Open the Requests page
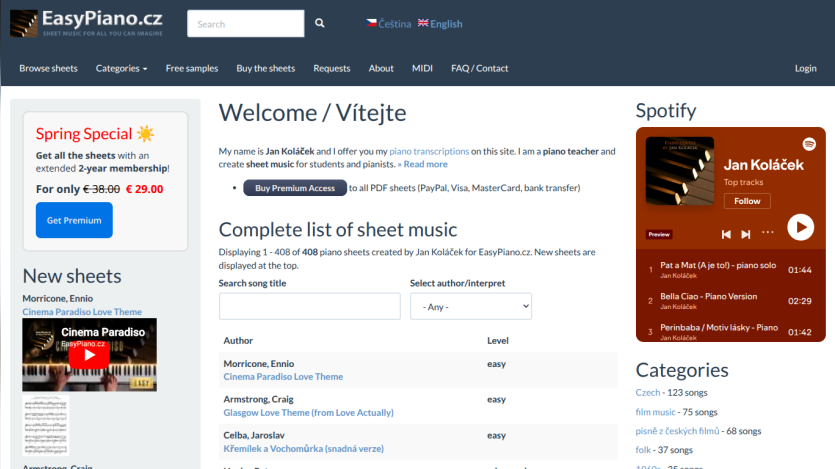The height and width of the screenshot is (469, 835). point(332,68)
